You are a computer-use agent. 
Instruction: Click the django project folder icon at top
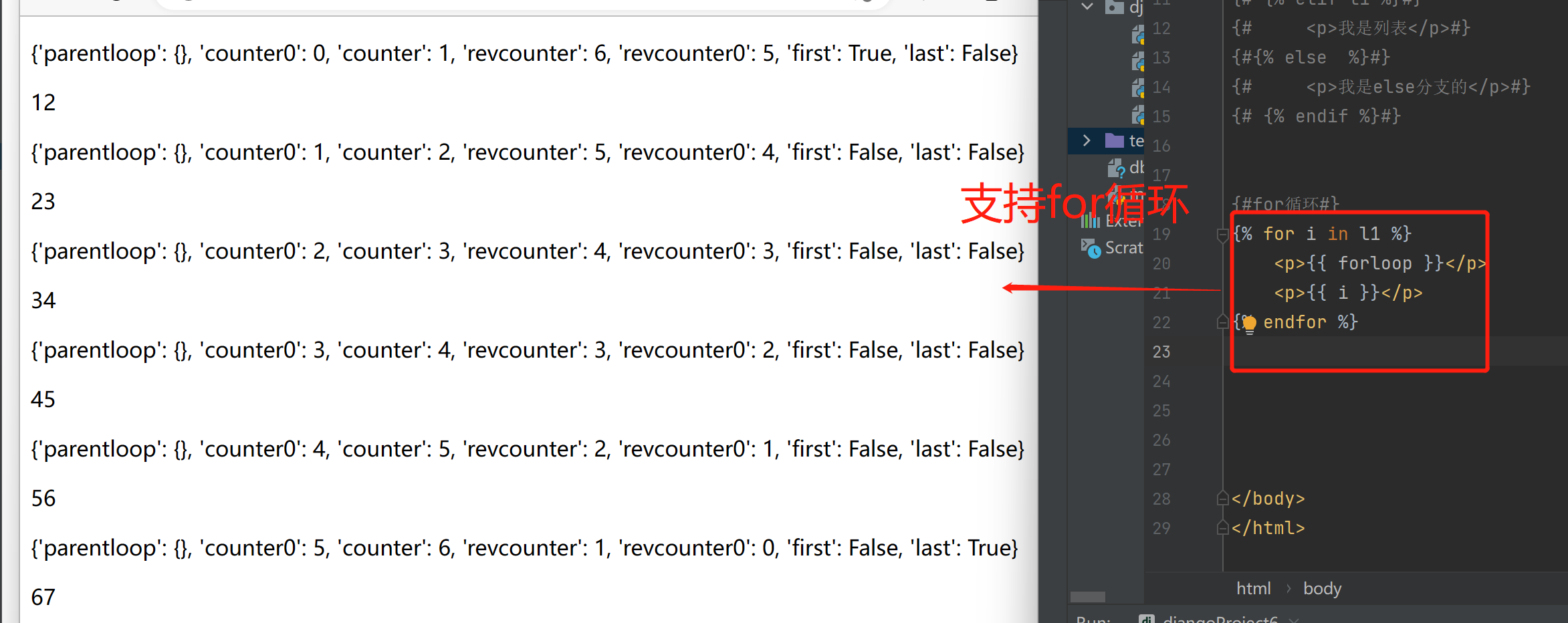[x=1114, y=7]
